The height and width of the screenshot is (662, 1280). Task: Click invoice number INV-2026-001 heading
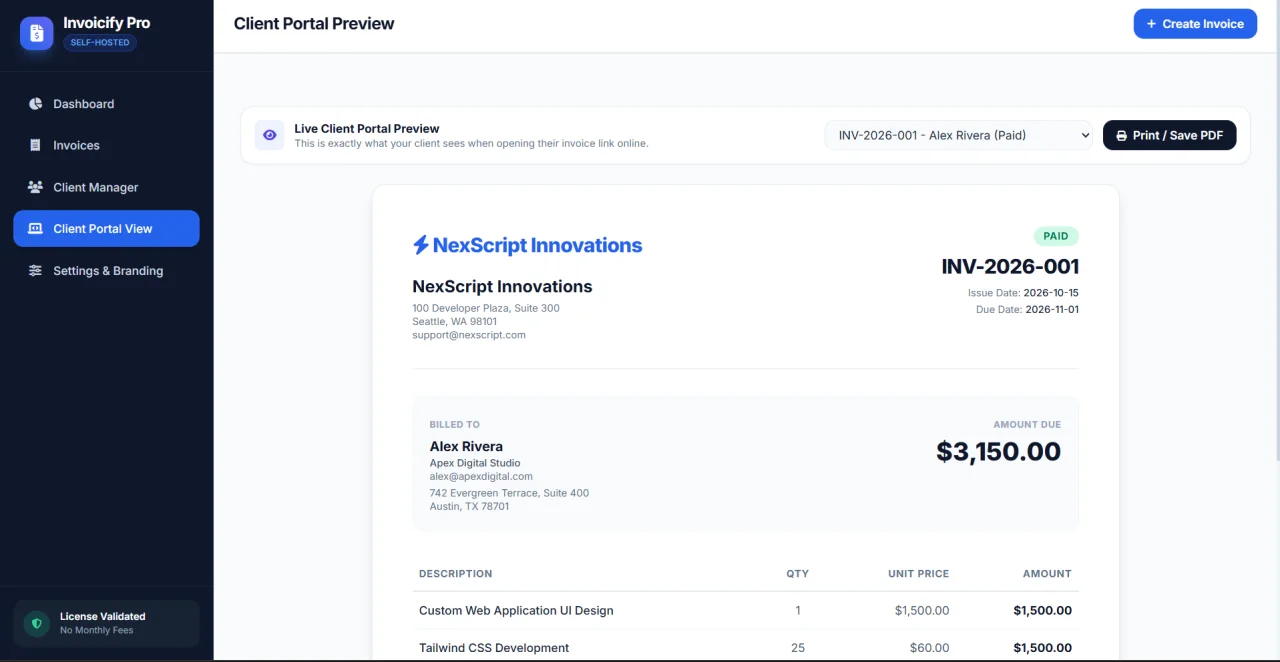click(x=1010, y=267)
